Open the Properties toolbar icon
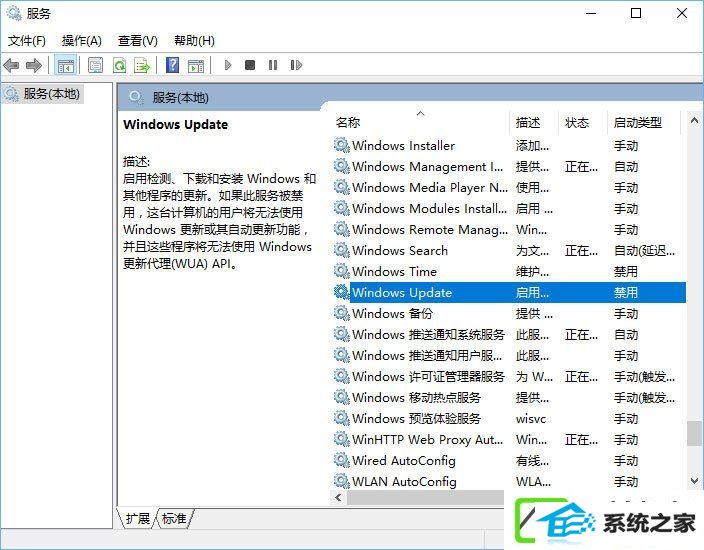Viewport: 704px width, 550px height. (95, 66)
